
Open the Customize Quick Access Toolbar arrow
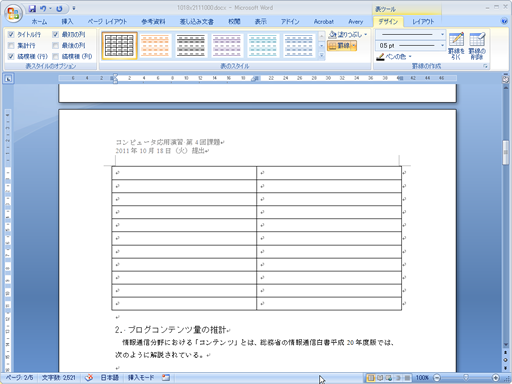74,8
